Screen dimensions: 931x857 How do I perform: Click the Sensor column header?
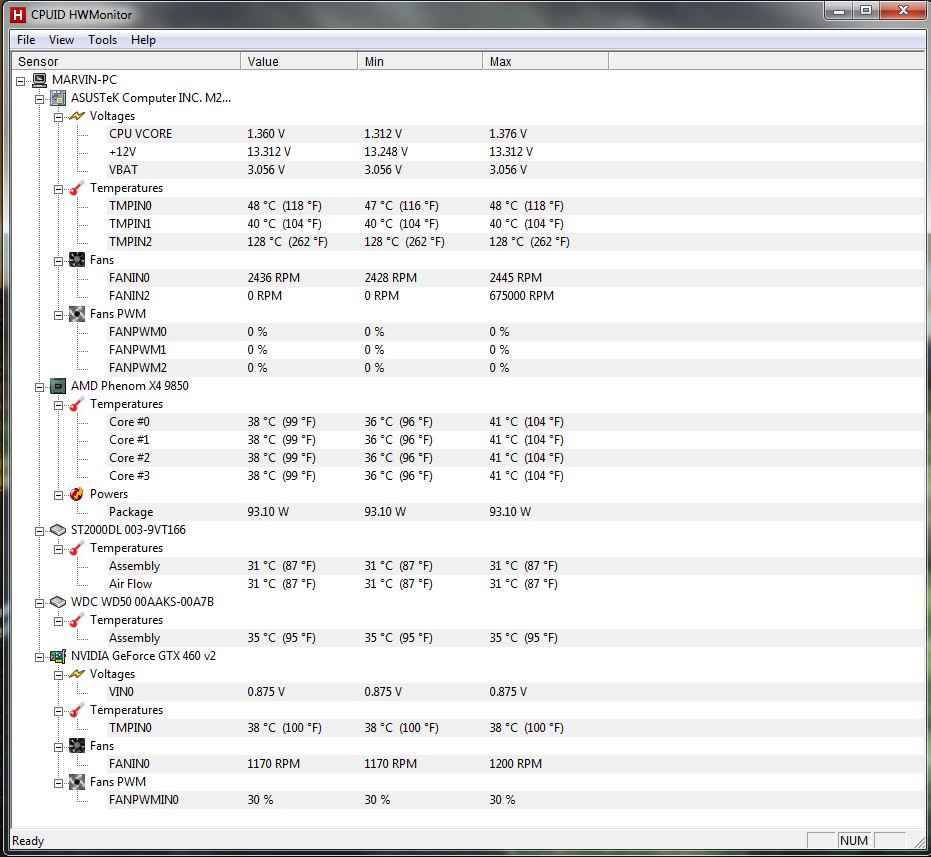[126, 61]
